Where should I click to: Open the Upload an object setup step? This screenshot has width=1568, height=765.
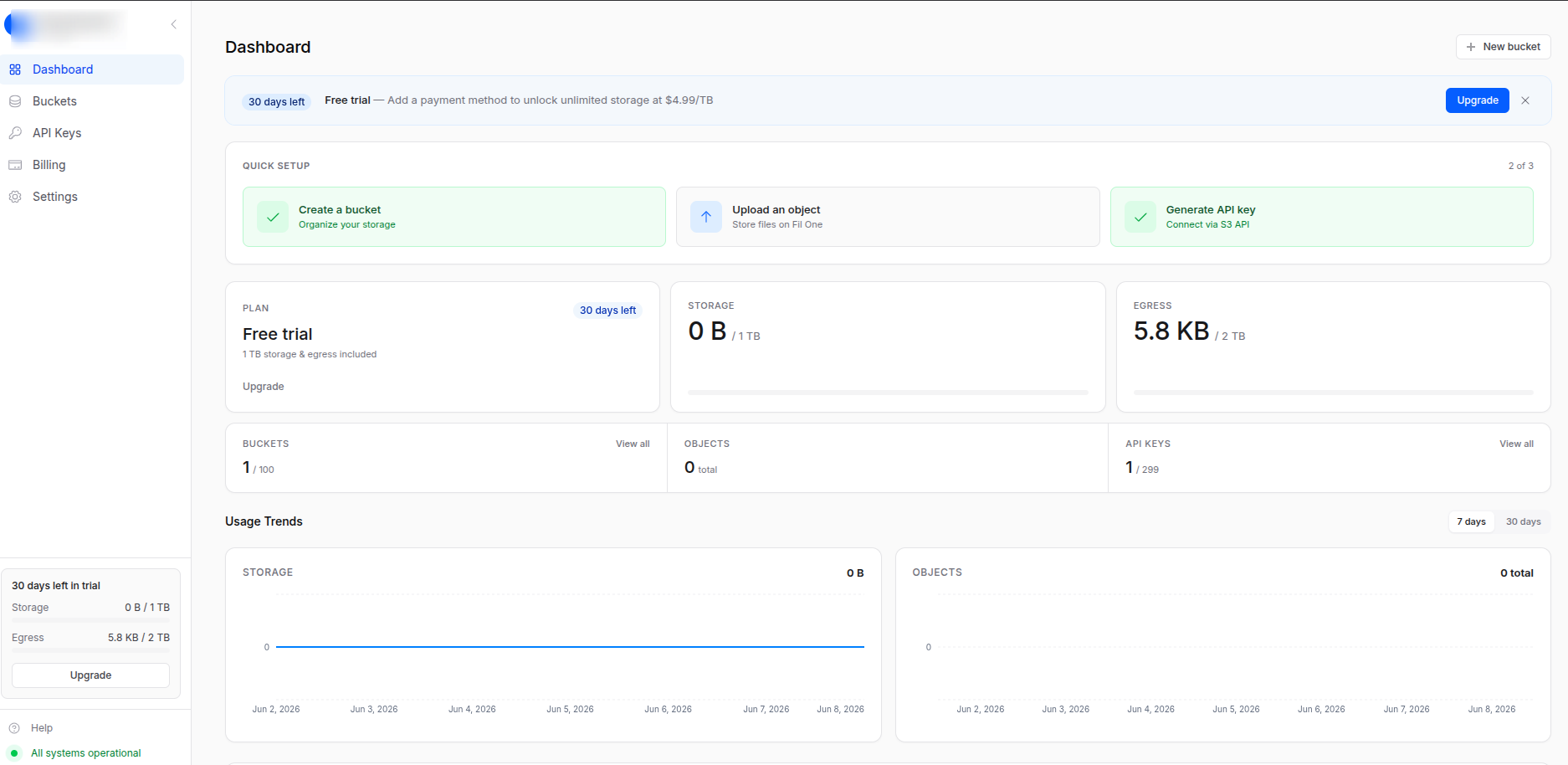[x=888, y=217]
